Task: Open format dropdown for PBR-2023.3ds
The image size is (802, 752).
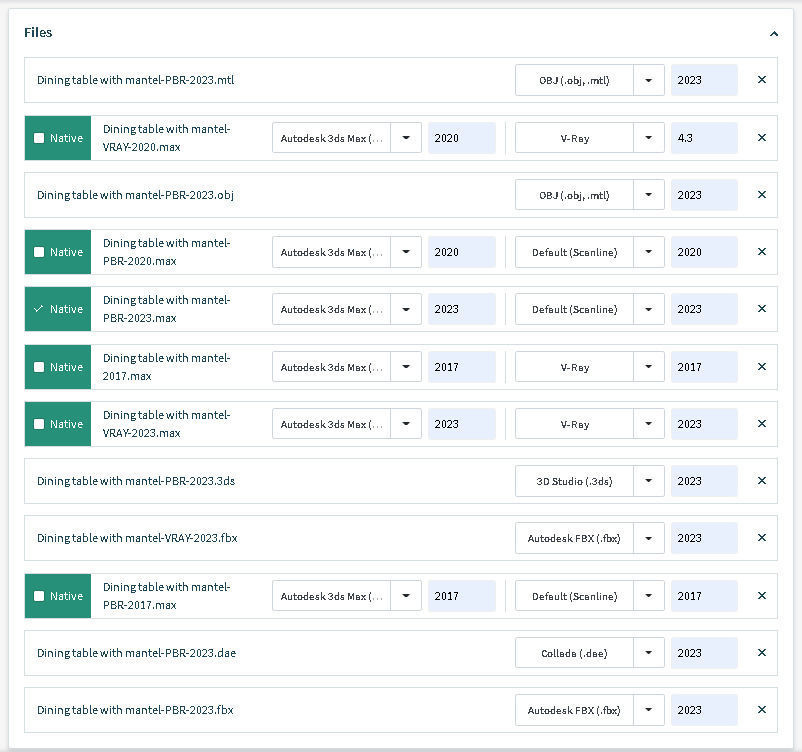Action: [649, 481]
